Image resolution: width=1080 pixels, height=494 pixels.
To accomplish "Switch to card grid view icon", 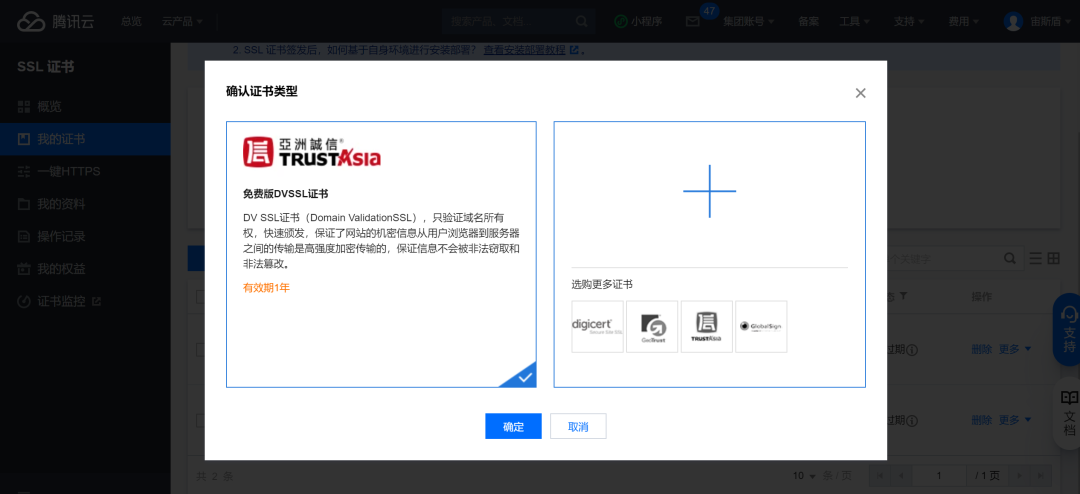I will (x=1053, y=258).
